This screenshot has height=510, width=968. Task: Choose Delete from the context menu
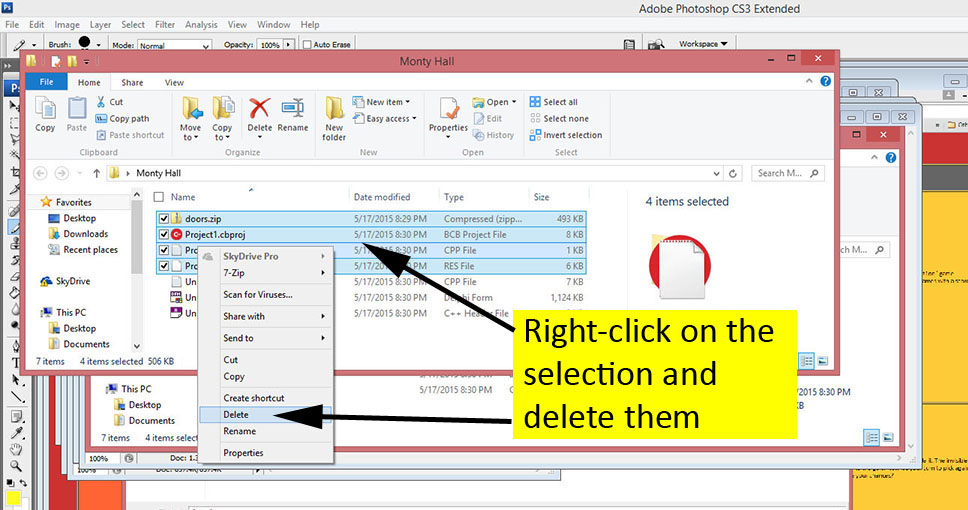(x=267, y=415)
